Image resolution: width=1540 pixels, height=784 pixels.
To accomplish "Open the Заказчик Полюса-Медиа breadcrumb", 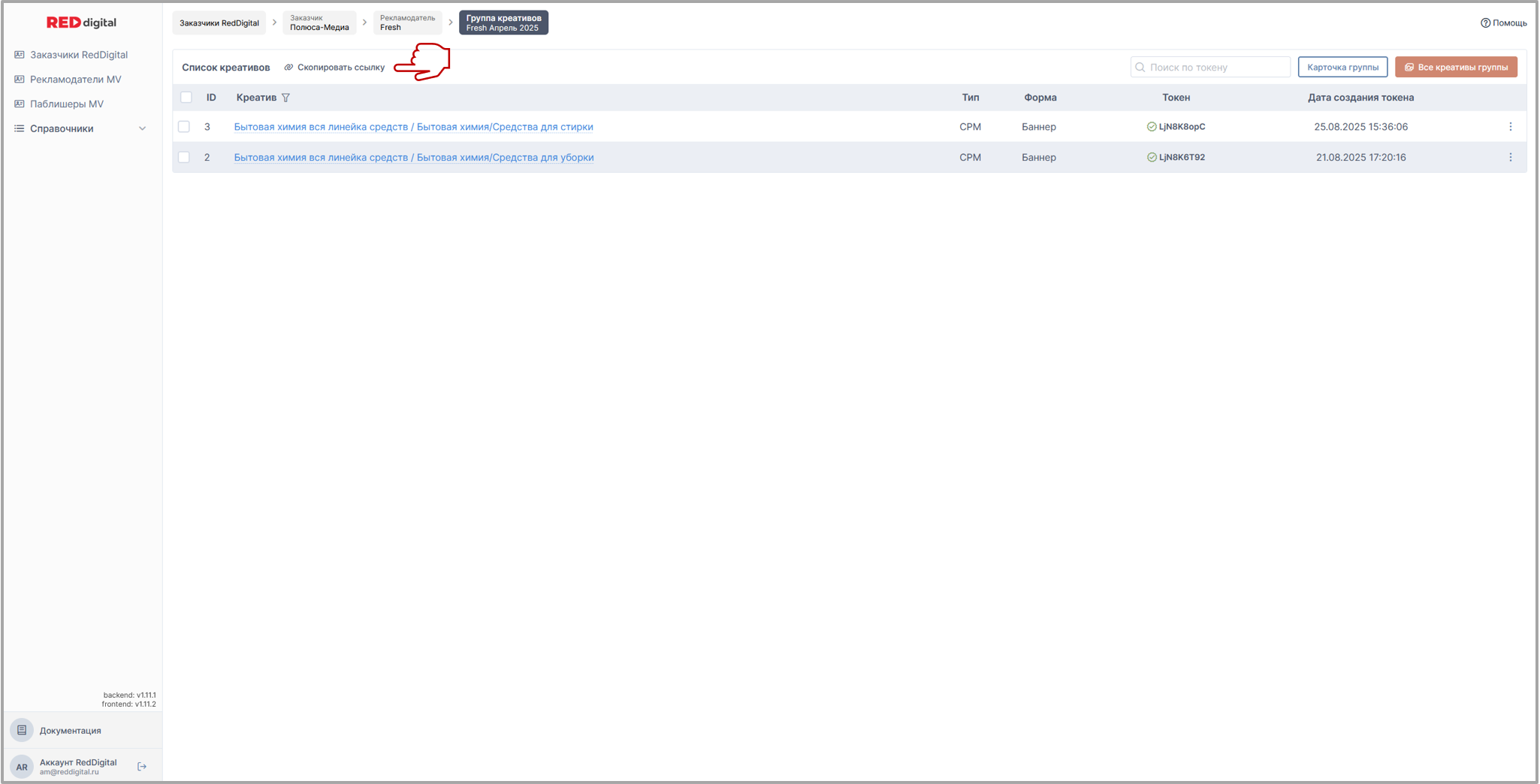I will click(319, 23).
